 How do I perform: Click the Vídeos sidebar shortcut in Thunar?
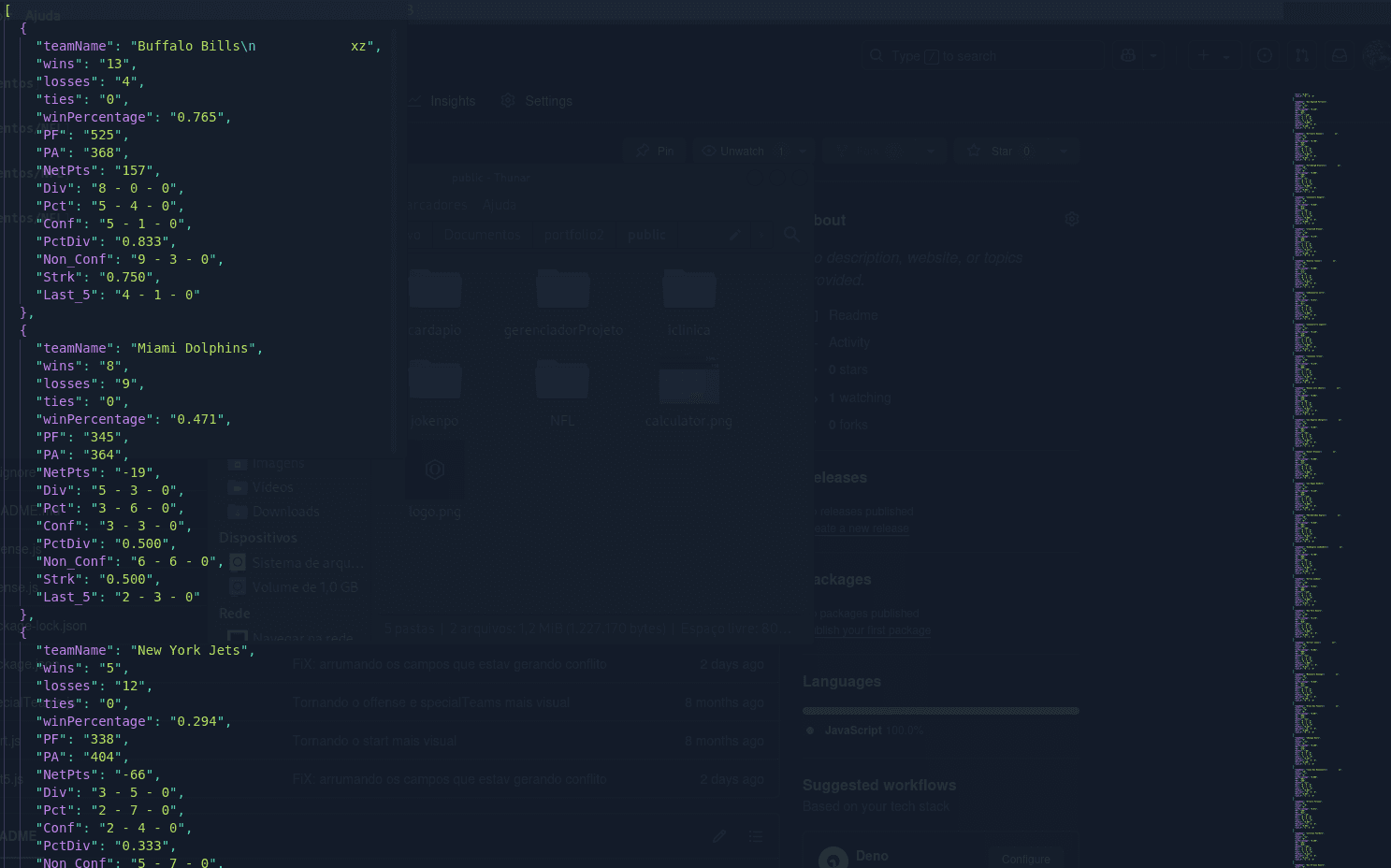click(x=261, y=487)
